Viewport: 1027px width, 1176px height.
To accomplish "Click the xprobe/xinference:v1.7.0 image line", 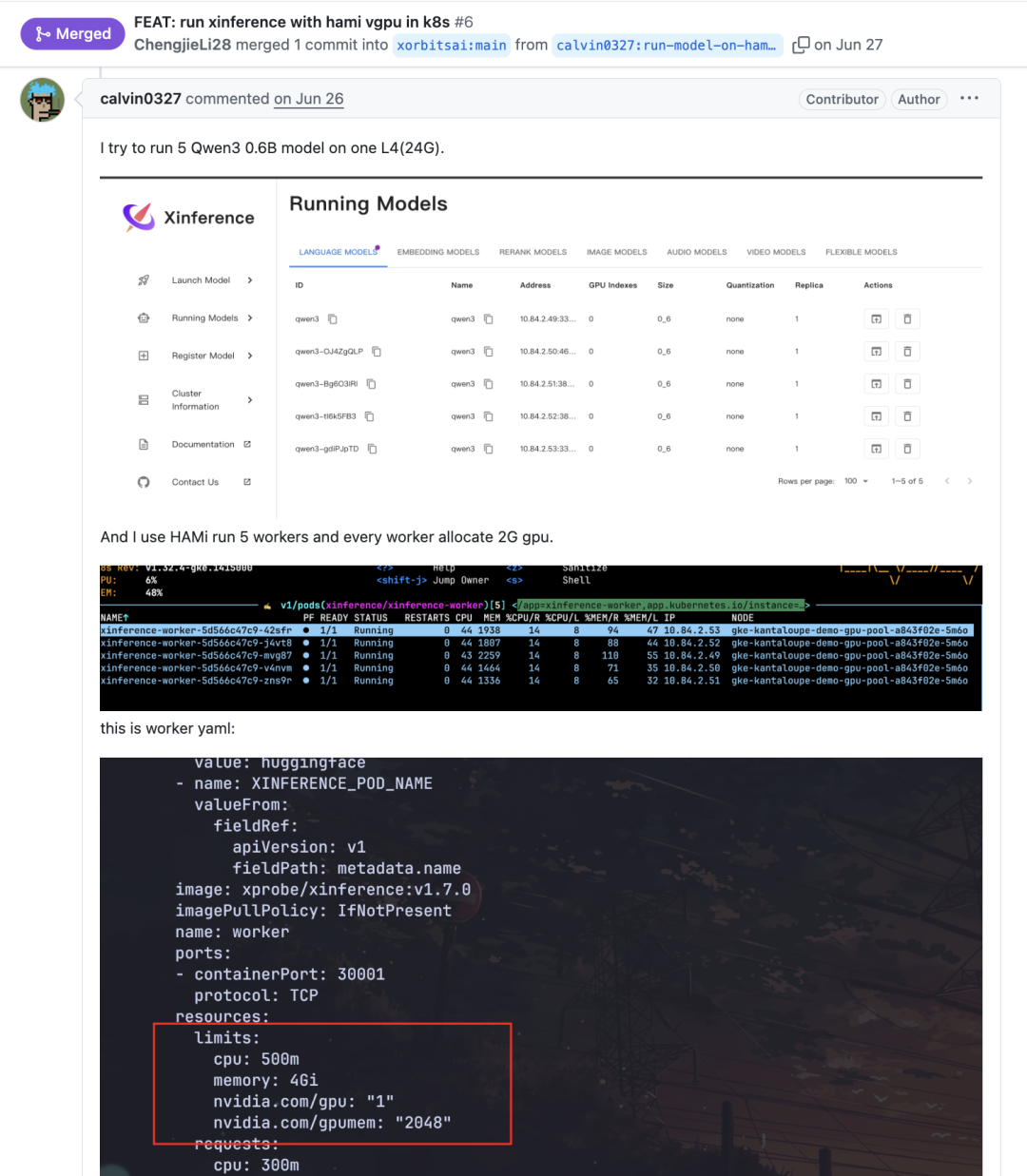I will [x=322, y=890].
